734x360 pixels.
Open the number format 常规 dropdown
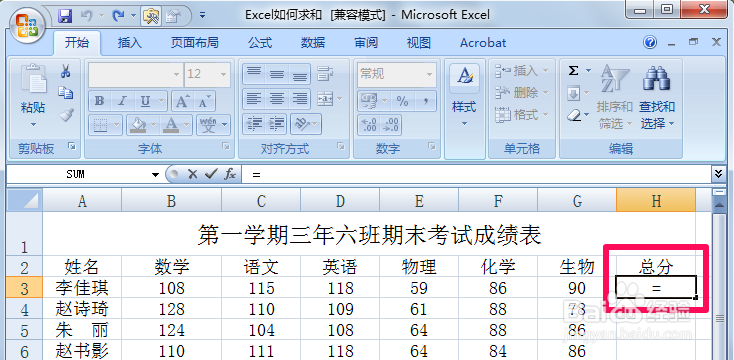(430, 74)
